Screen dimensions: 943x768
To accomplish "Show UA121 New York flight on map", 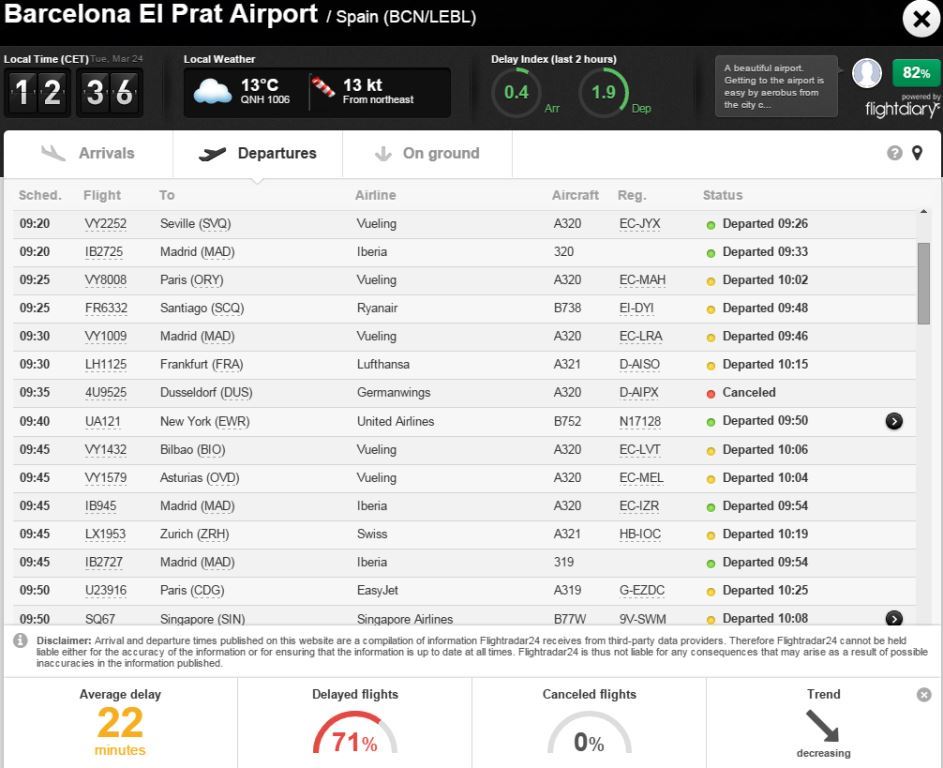I will (894, 421).
